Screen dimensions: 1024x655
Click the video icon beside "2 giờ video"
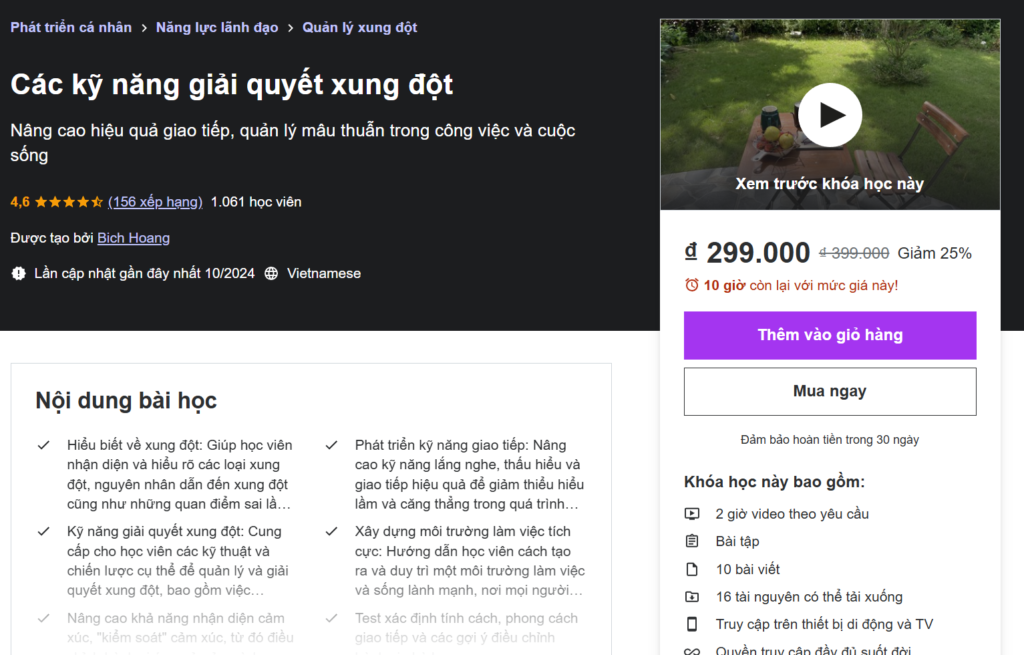pos(694,514)
